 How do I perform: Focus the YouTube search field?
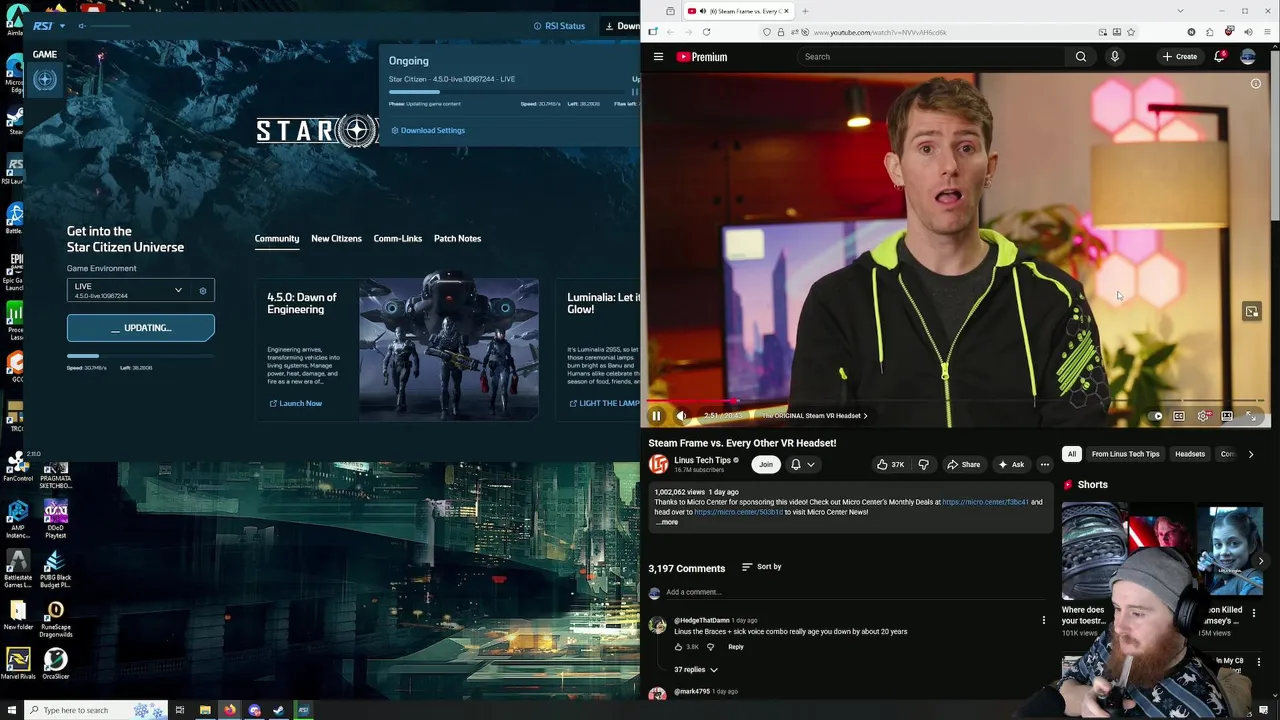pos(930,57)
